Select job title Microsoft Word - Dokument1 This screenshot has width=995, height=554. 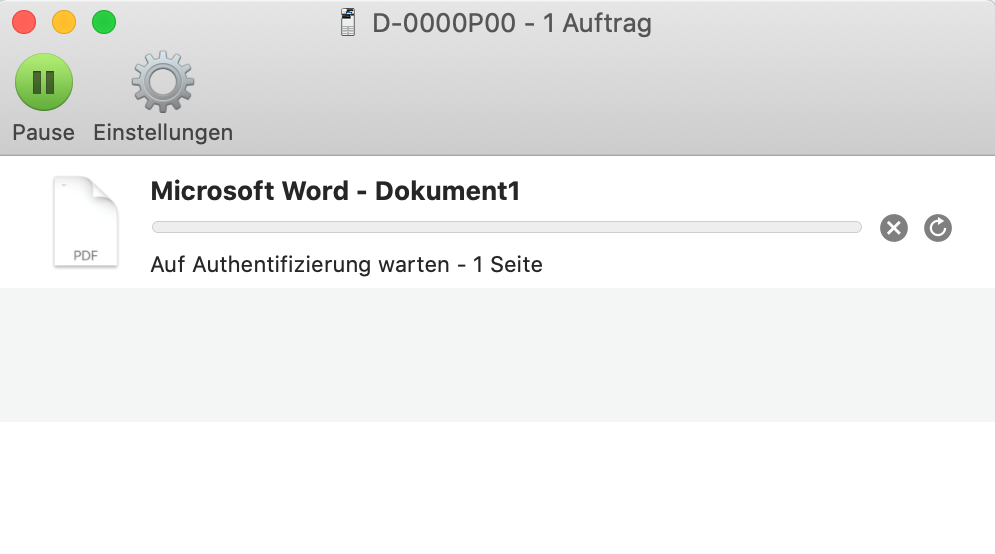tap(335, 191)
